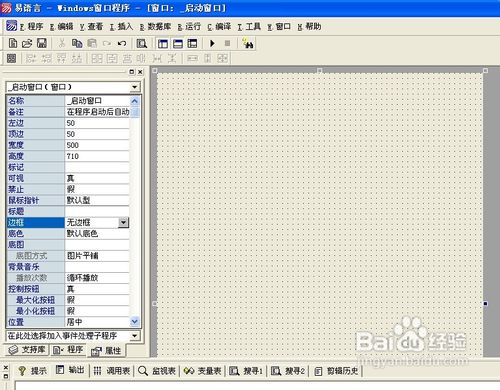
Task: Click the 鼠标指针 value 默认型
Action: coord(97,200)
